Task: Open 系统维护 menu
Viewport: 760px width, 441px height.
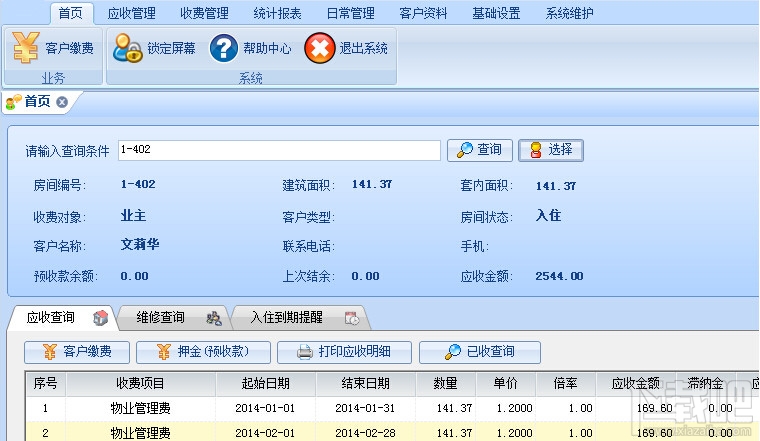Action: [x=570, y=13]
